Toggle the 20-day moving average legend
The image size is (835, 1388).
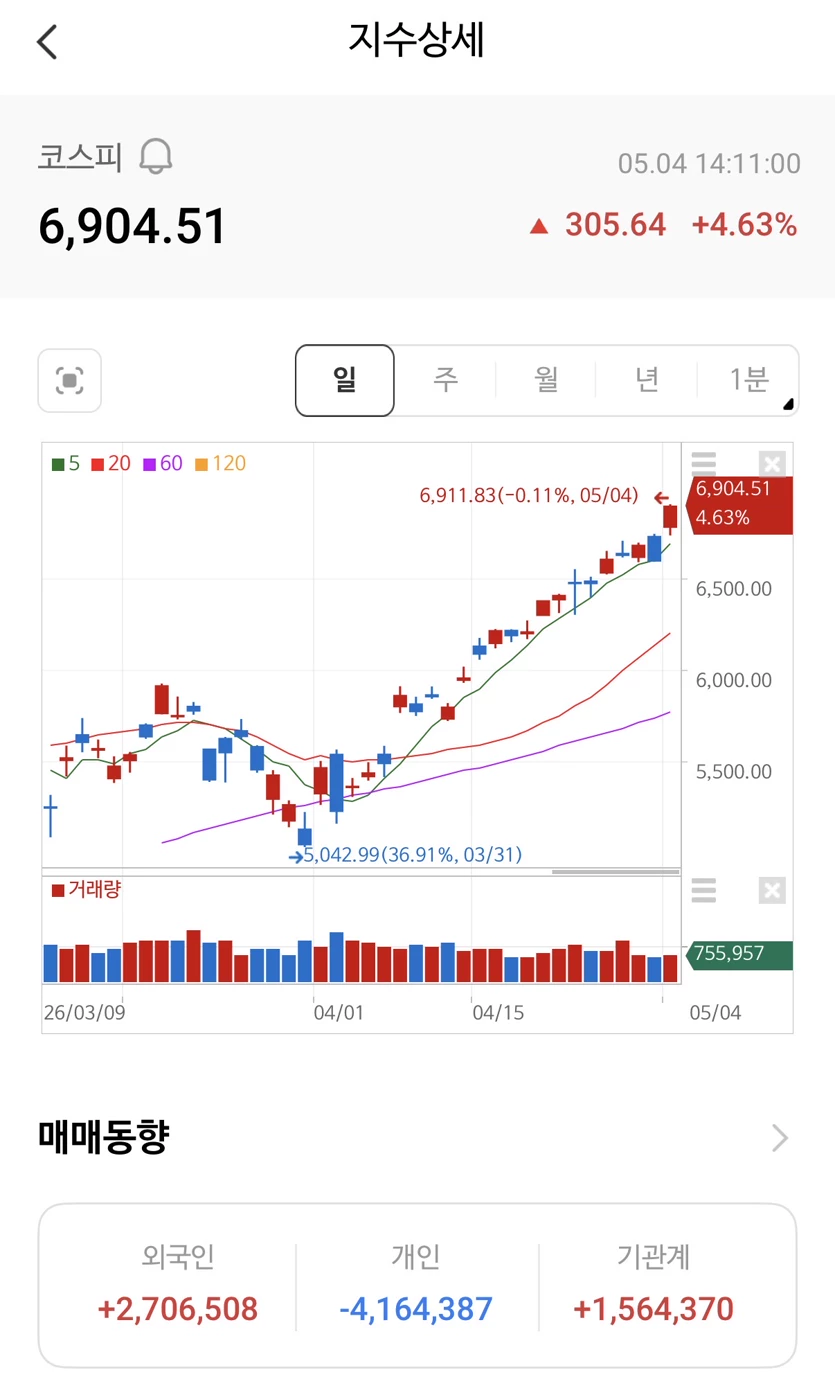(x=111, y=464)
